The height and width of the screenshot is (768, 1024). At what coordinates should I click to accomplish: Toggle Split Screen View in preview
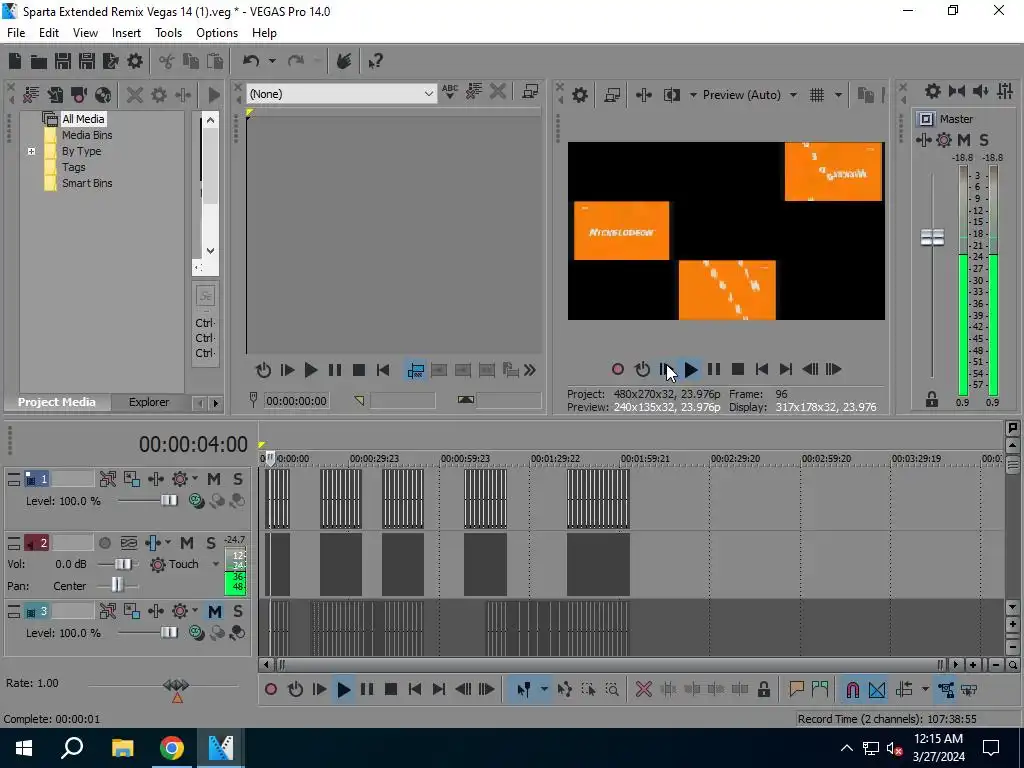tap(671, 95)
